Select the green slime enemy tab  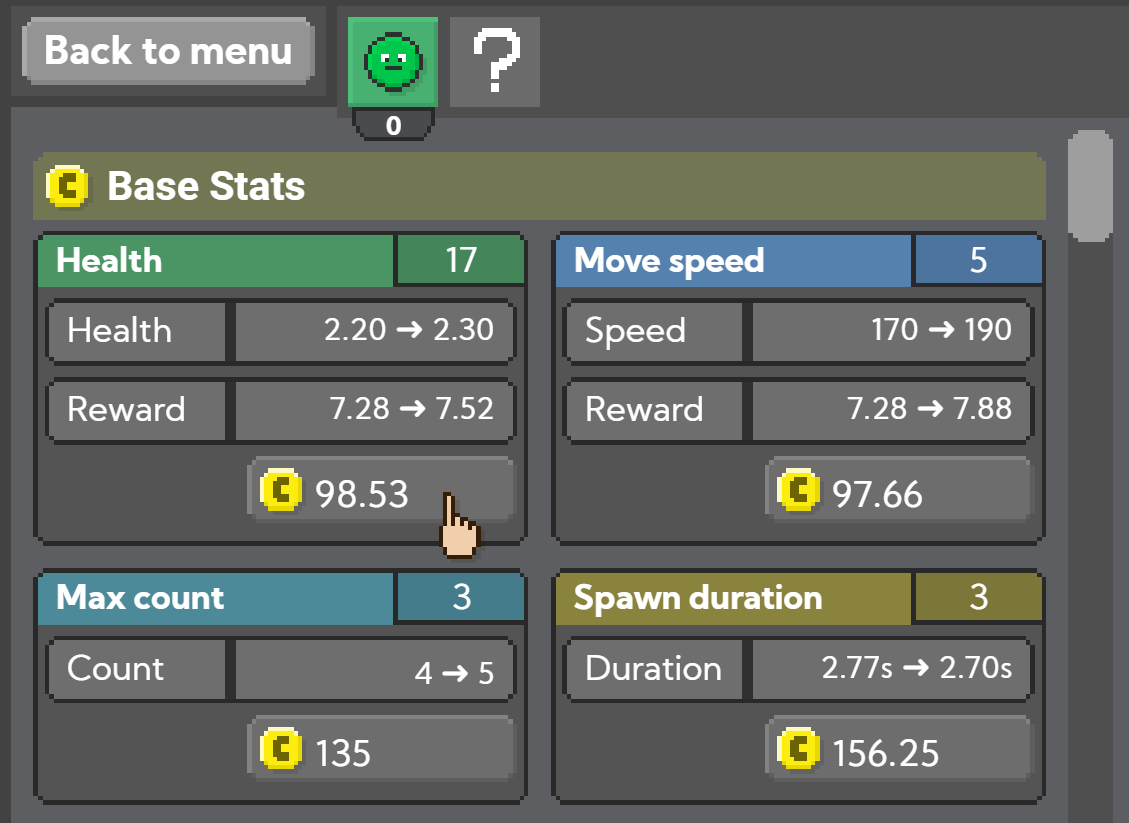click(392, 61)
